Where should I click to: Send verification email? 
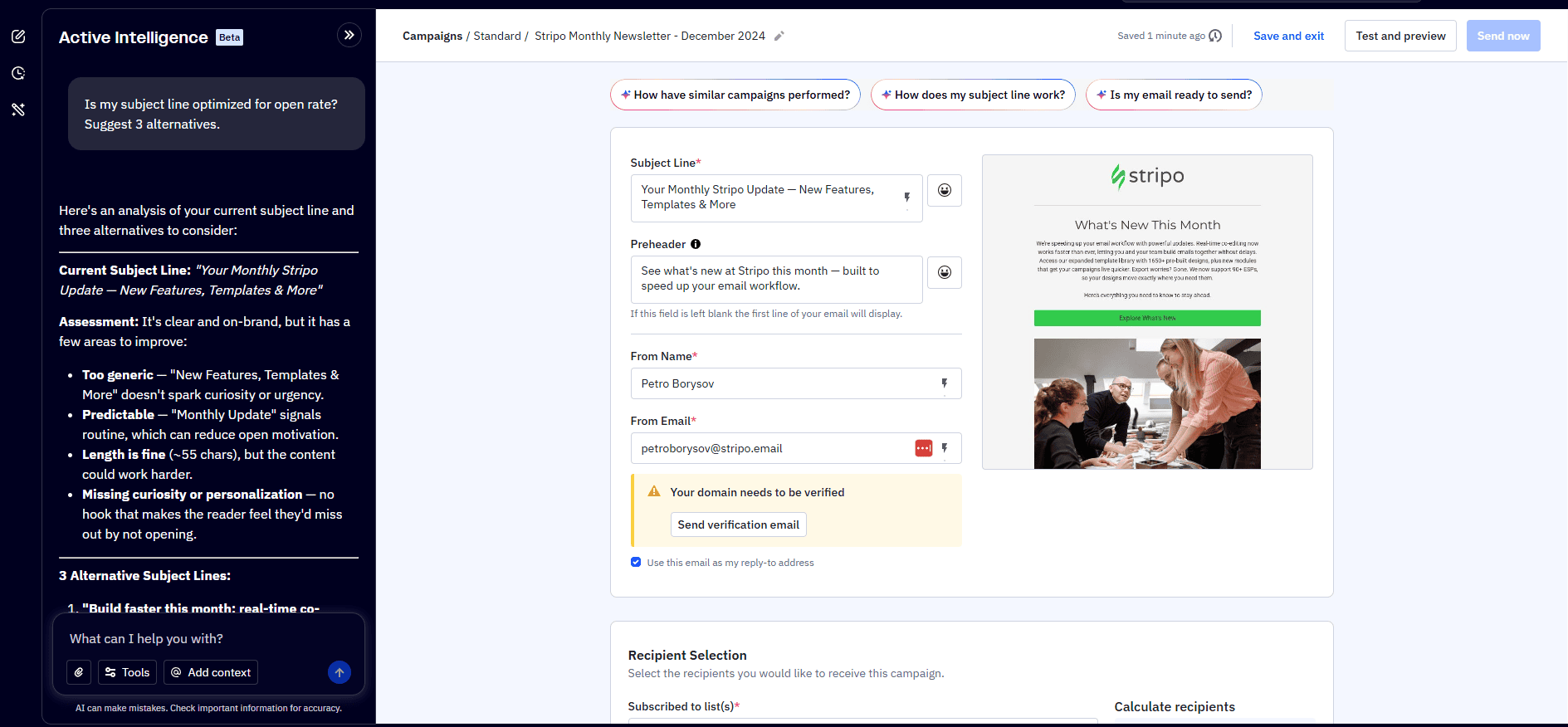[738, 525]
